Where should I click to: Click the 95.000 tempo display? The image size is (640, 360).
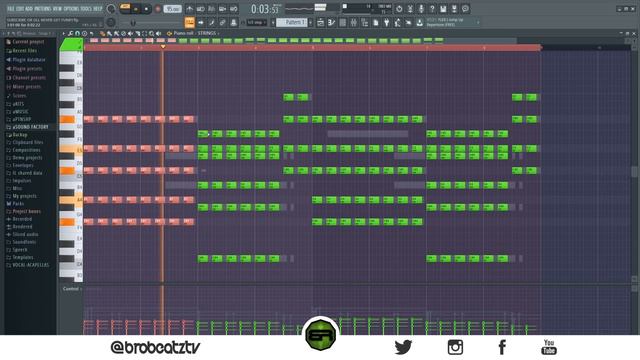pyautogui.click(x=173, y=9)
